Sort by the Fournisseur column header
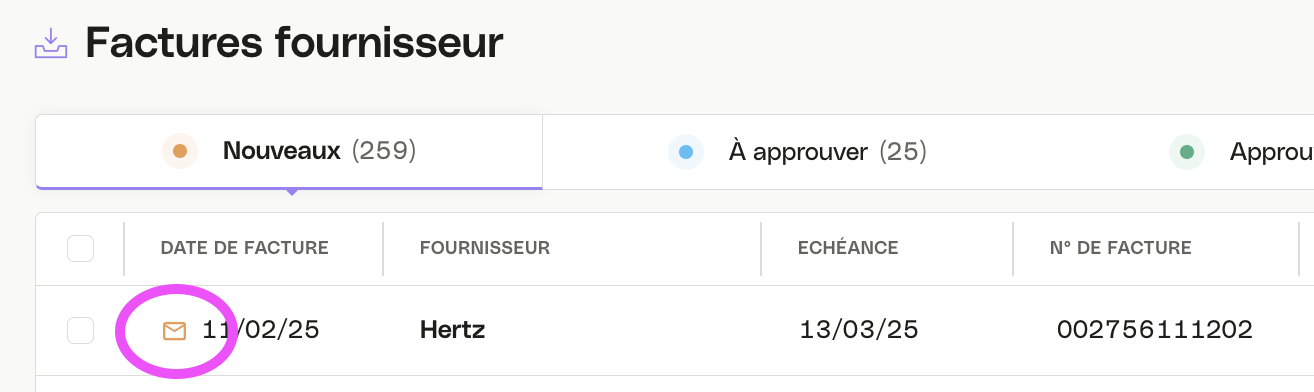Screen dimensions: 1314x392 (x=485, y=248)
